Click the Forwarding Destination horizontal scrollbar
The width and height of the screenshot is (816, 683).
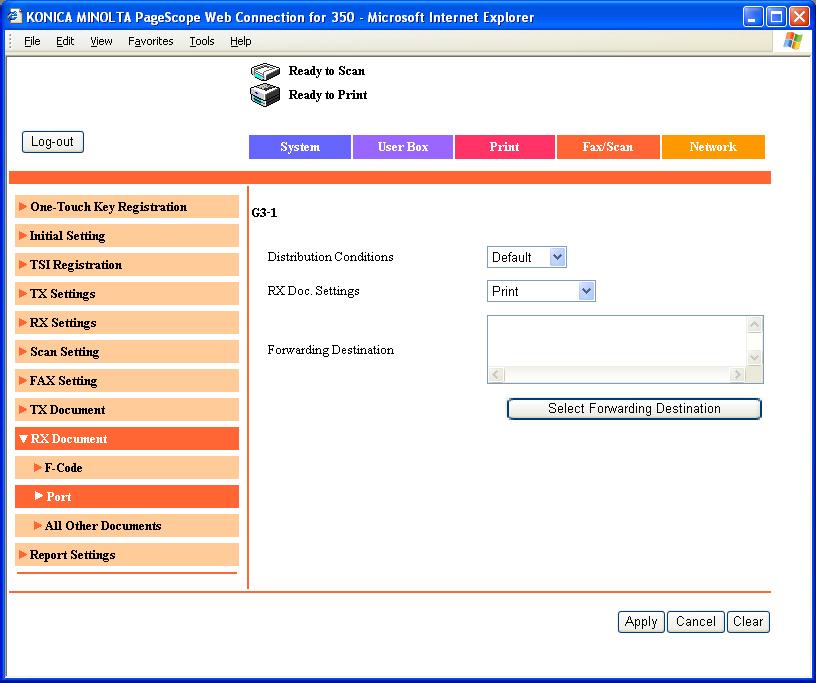tap(616, 375)
